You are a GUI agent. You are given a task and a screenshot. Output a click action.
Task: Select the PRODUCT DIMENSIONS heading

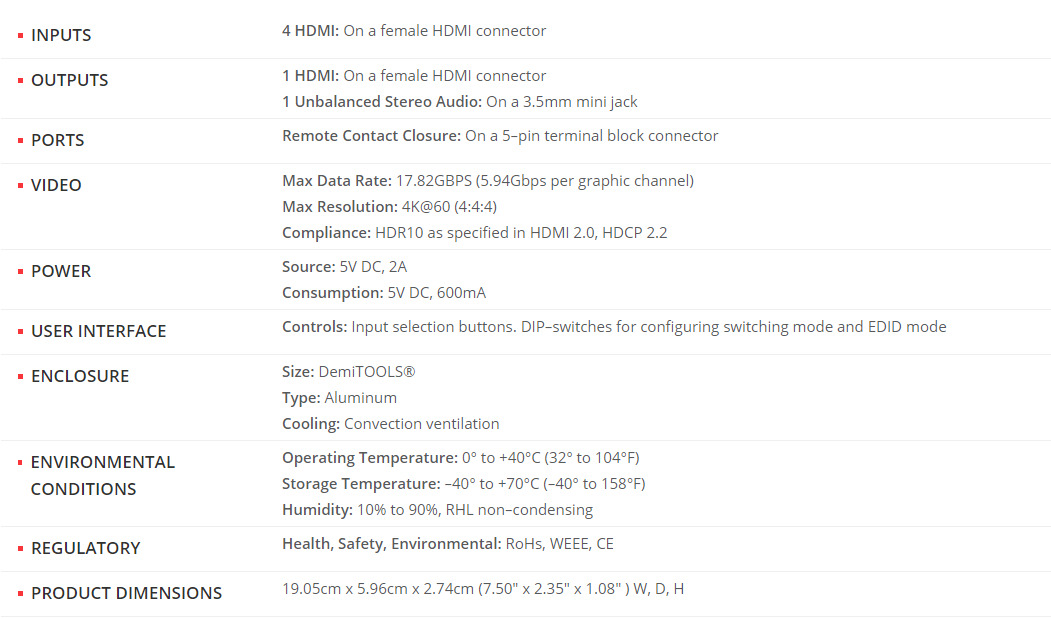click(x=126, y=593)
